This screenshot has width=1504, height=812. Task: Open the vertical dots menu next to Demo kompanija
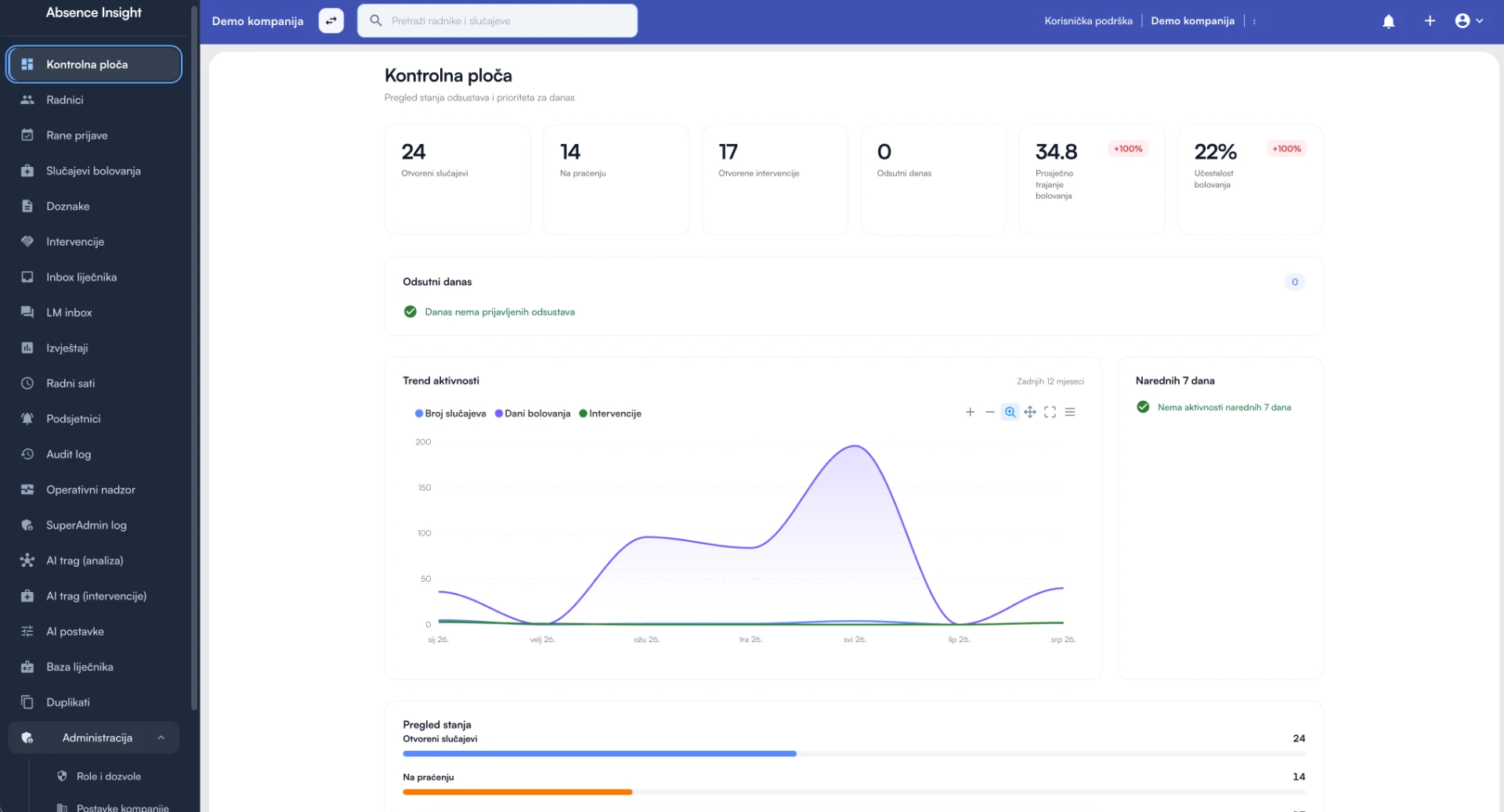coord(1254,21)
